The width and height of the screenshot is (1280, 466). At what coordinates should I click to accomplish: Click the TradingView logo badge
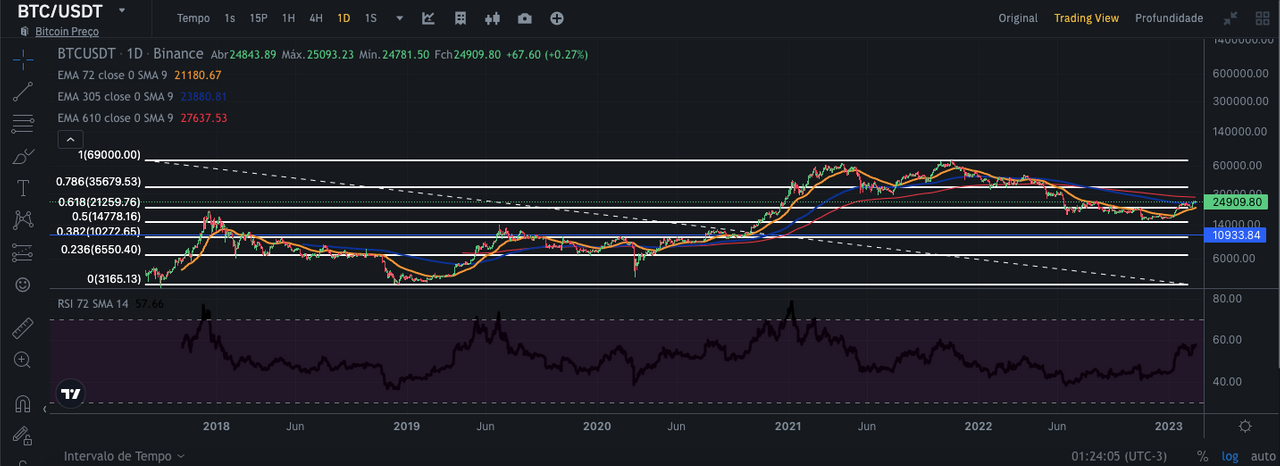pos(70,393)
